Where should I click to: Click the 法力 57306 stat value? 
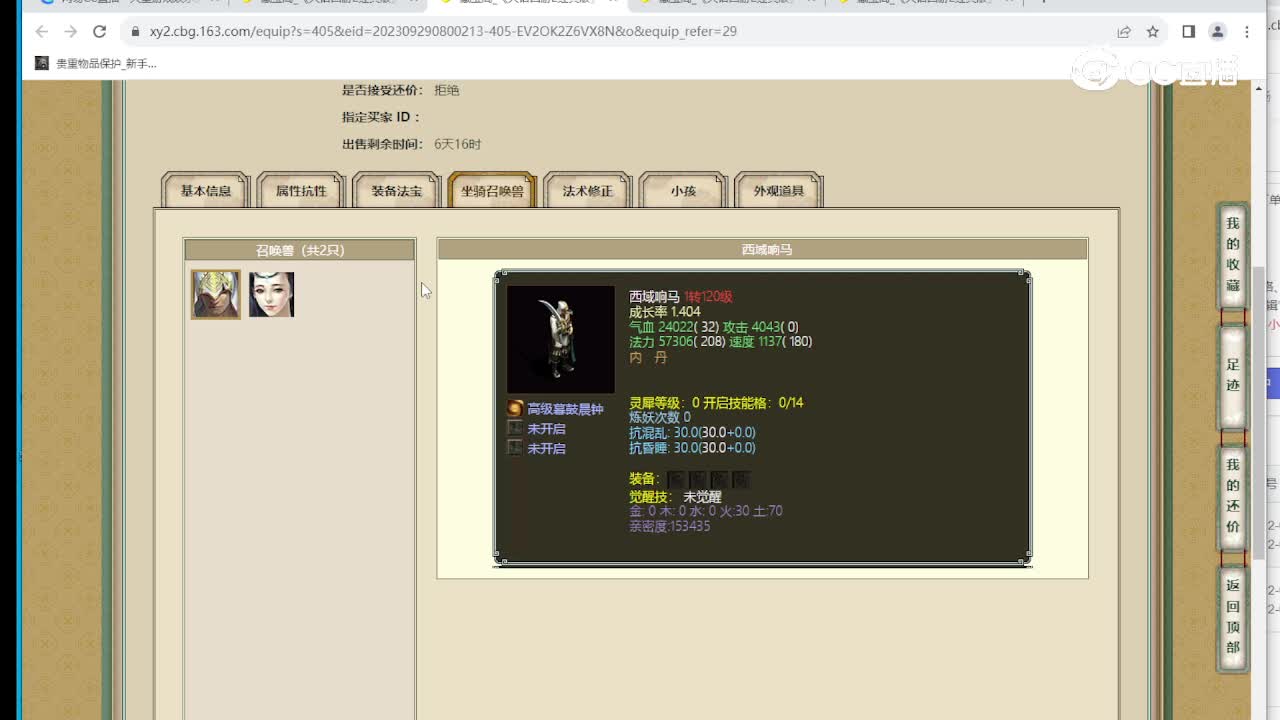[677, 342]
